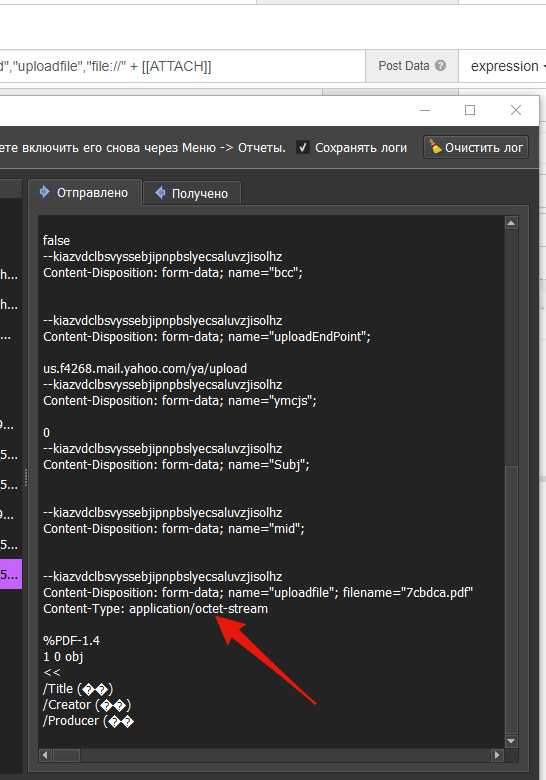Toggle the Сохранять логи checkbox
Image resolution: width=546 pixels, height=780 pixels.
[x=302, y=147]
